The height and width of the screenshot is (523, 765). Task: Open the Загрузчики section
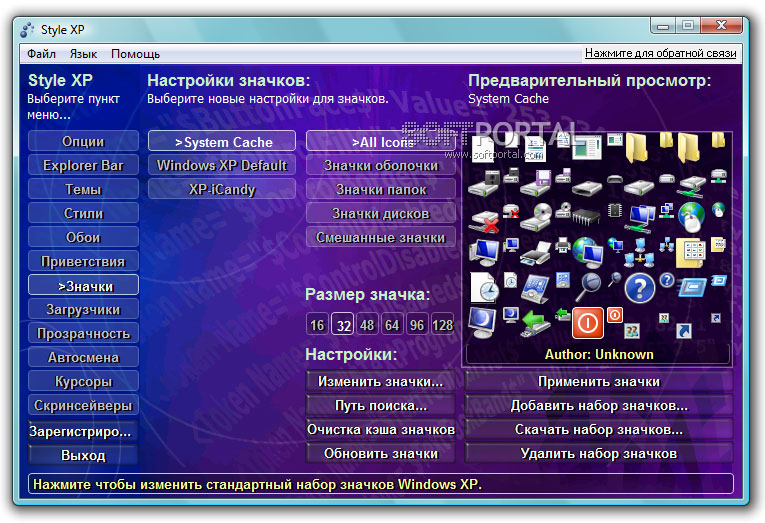pyautogui.click(x=83, y=309)
